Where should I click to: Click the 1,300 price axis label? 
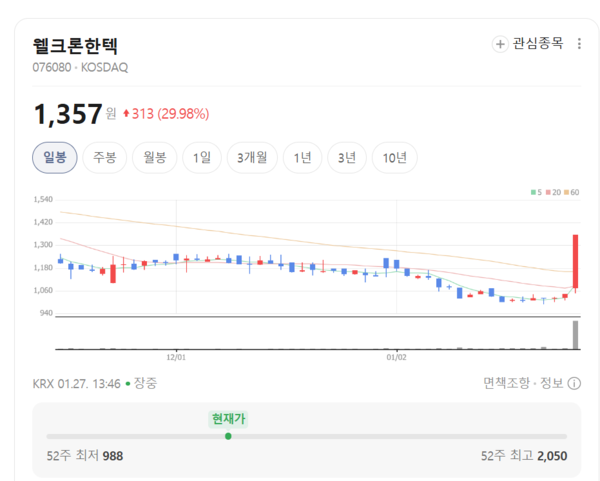43,245
